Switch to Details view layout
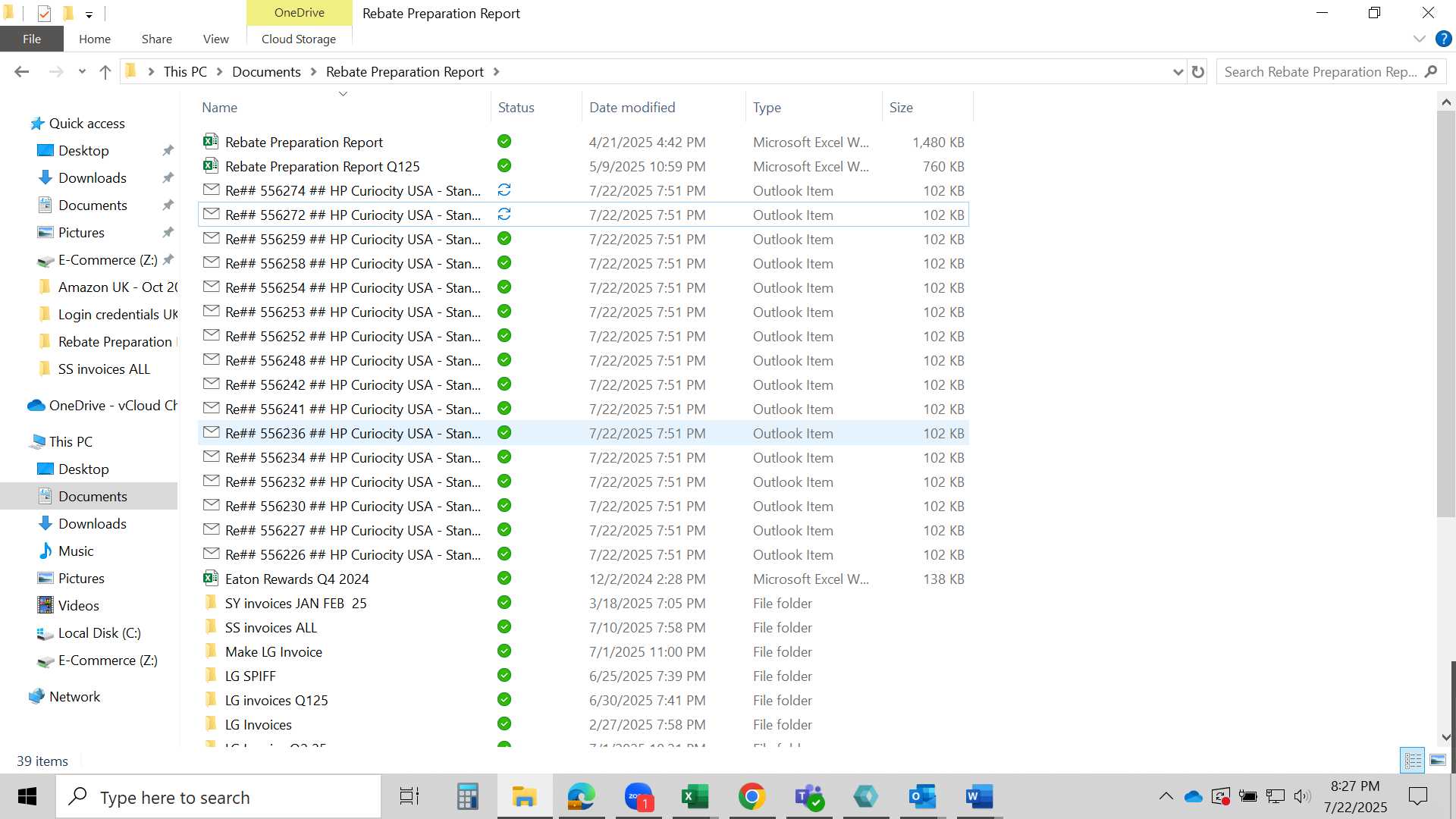 coord(1413,760)
